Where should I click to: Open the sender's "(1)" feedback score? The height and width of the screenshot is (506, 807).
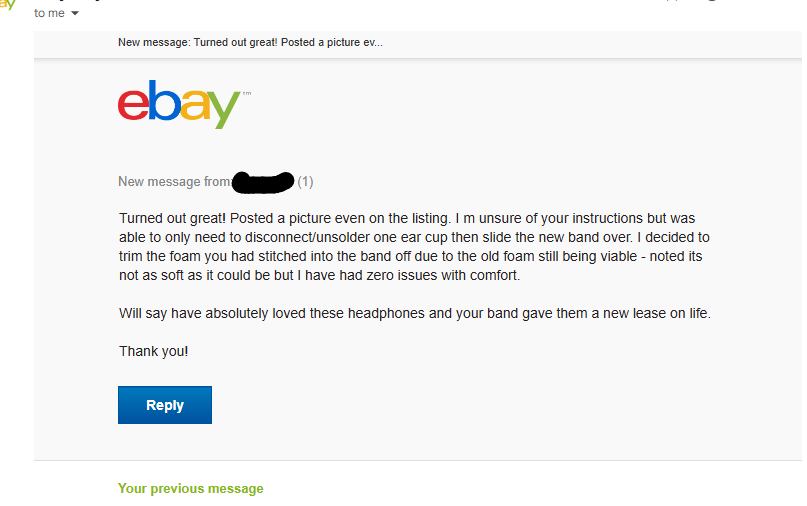(x=305, y=182)
